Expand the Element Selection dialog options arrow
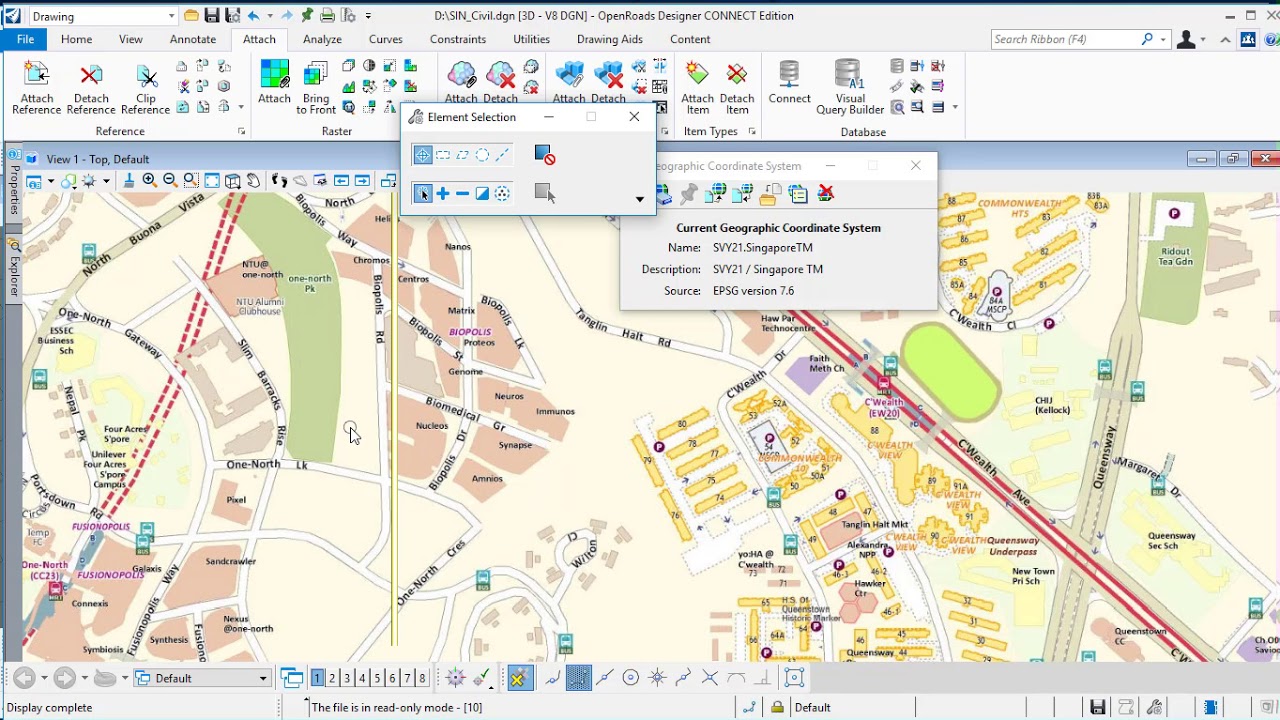Screen dimensions: 1280x720 pyautogui.click(x=640, y=199)
